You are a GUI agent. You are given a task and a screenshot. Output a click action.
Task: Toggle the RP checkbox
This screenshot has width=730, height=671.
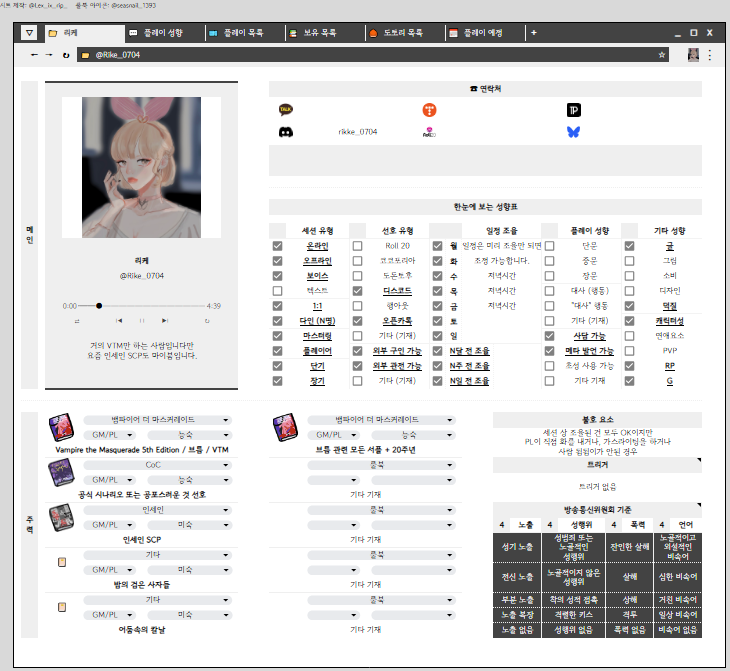tap(629, 366)
